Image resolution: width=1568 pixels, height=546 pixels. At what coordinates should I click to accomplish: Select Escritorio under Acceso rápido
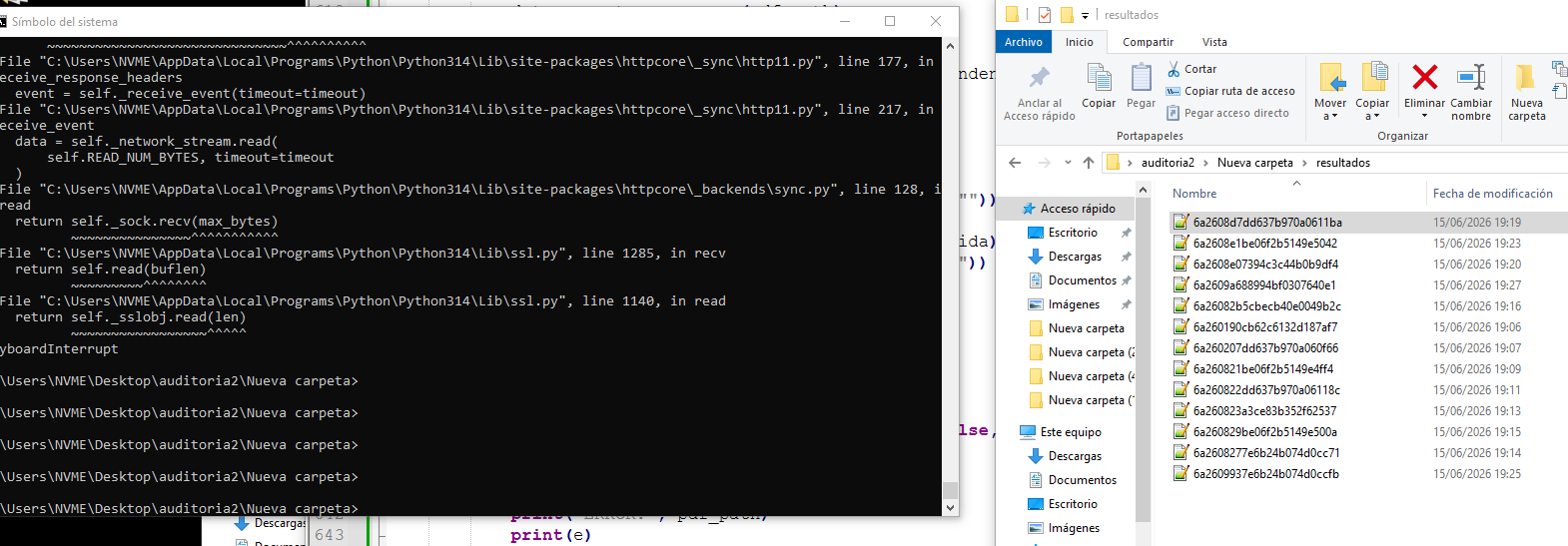pos(1073,233)
